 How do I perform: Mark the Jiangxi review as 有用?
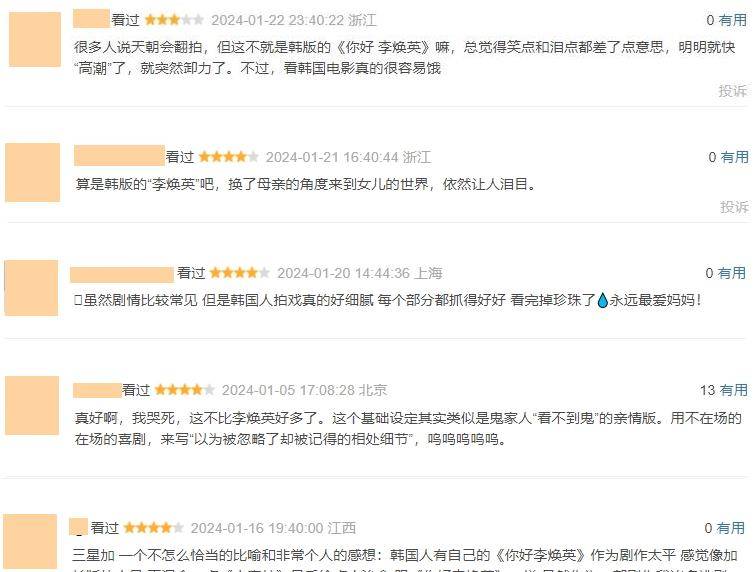pos(730,528)
